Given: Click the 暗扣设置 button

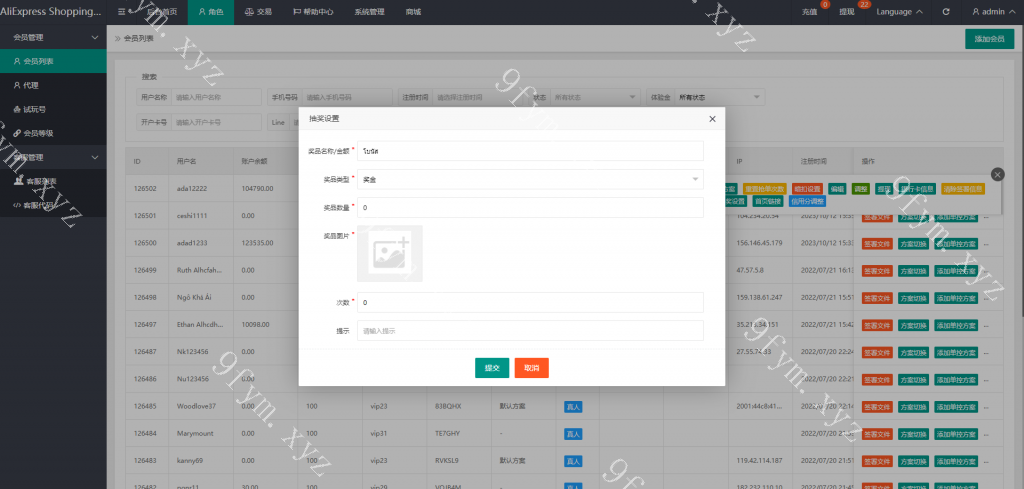Looking at the screenshot, I should 808,189.
